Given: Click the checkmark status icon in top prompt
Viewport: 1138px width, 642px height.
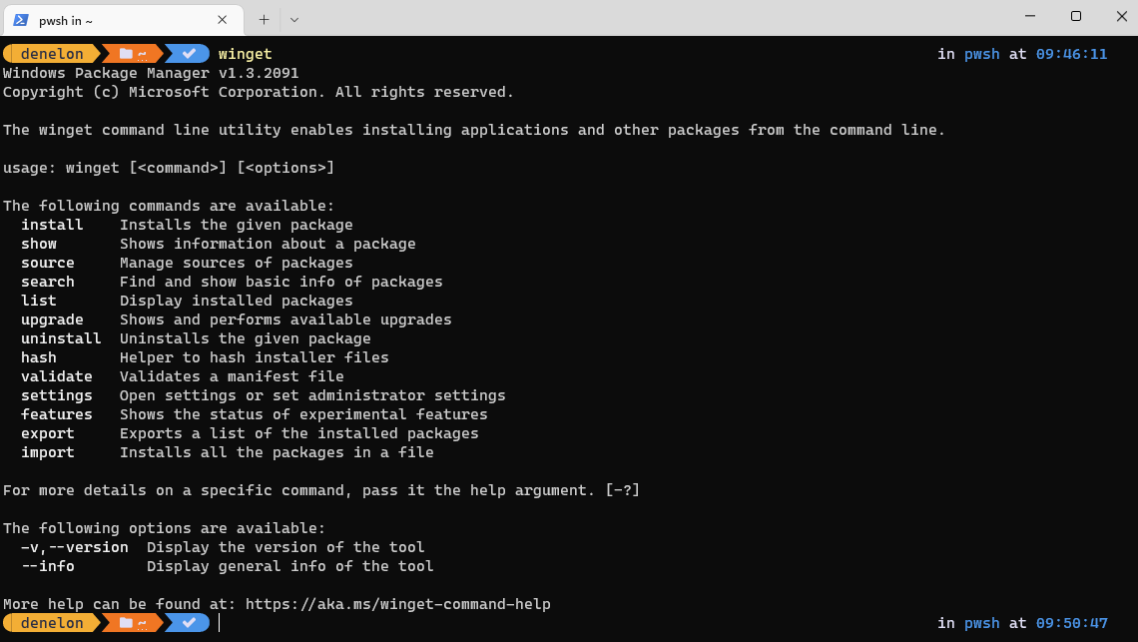Looking at the screenshot, I should click(x=189, y=54).
